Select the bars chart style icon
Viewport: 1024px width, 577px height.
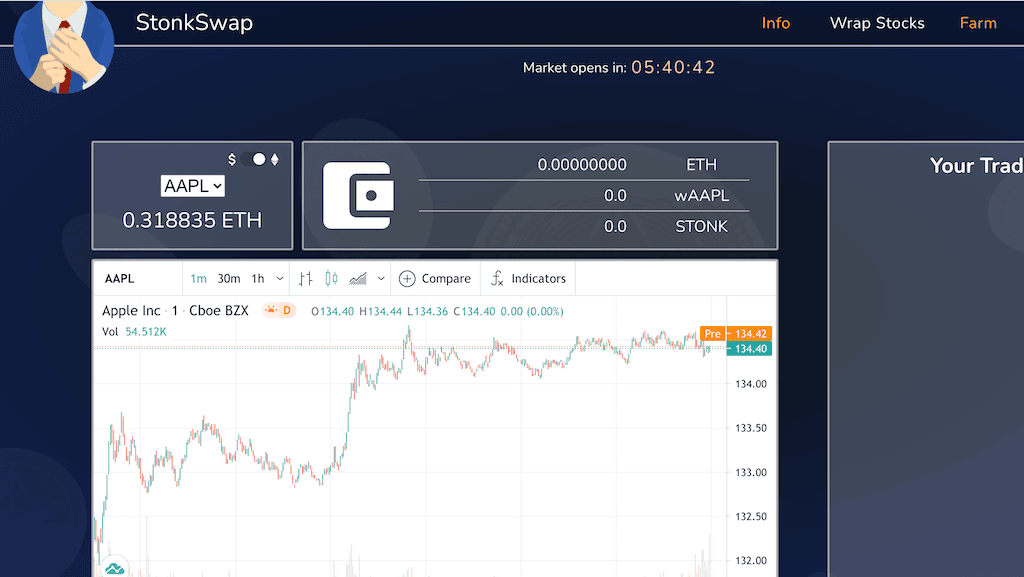click(305, 279)
